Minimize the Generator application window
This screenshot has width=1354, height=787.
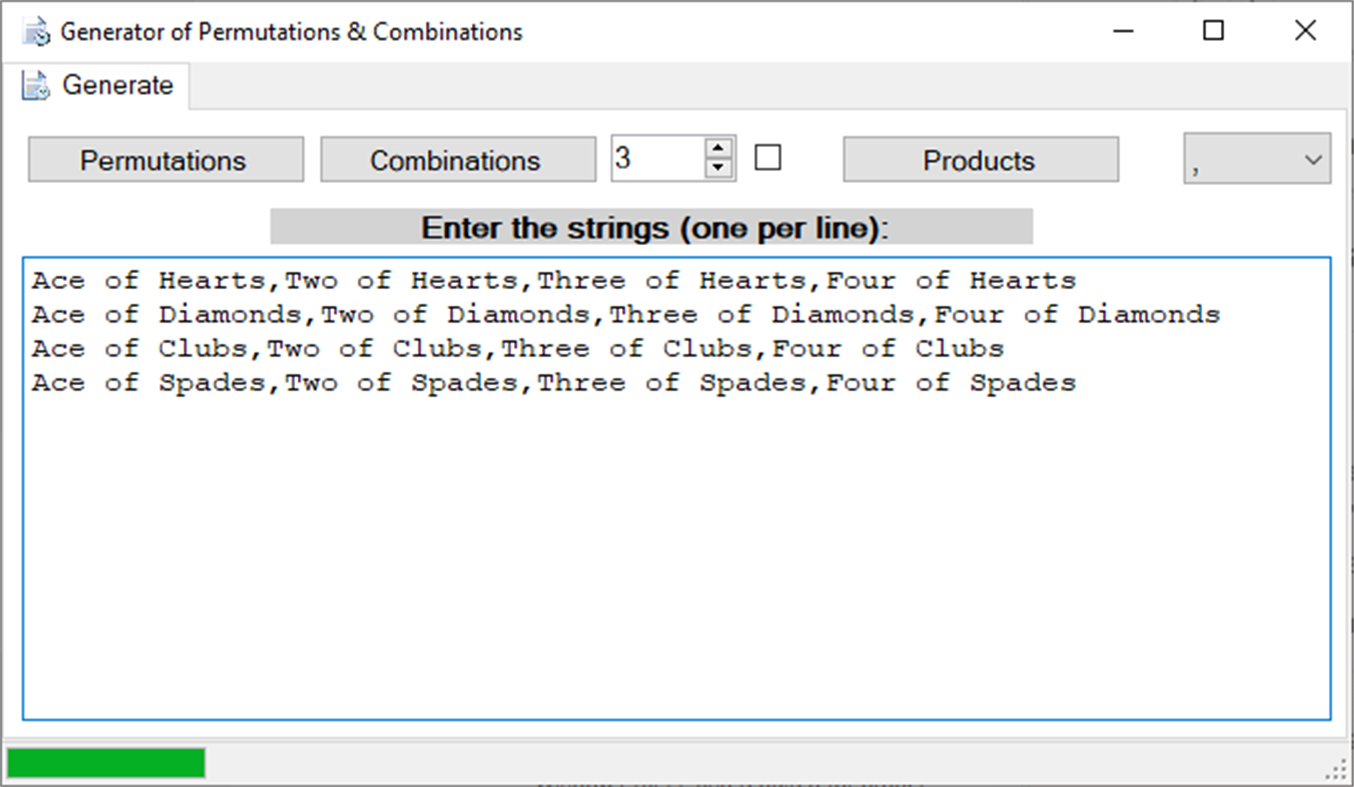[x=1122, y=31]
